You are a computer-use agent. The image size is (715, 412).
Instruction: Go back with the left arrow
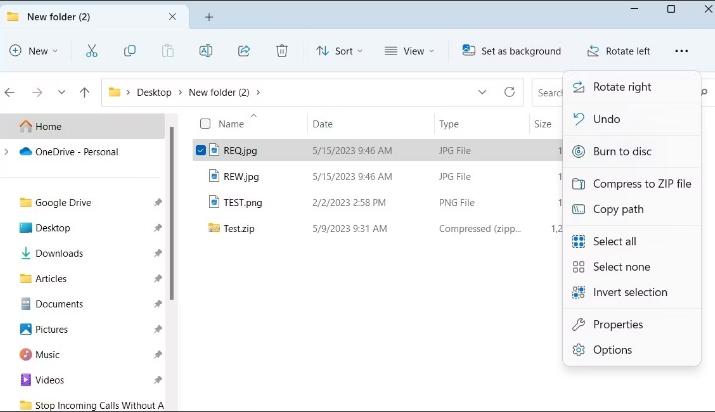coord(10,93)
